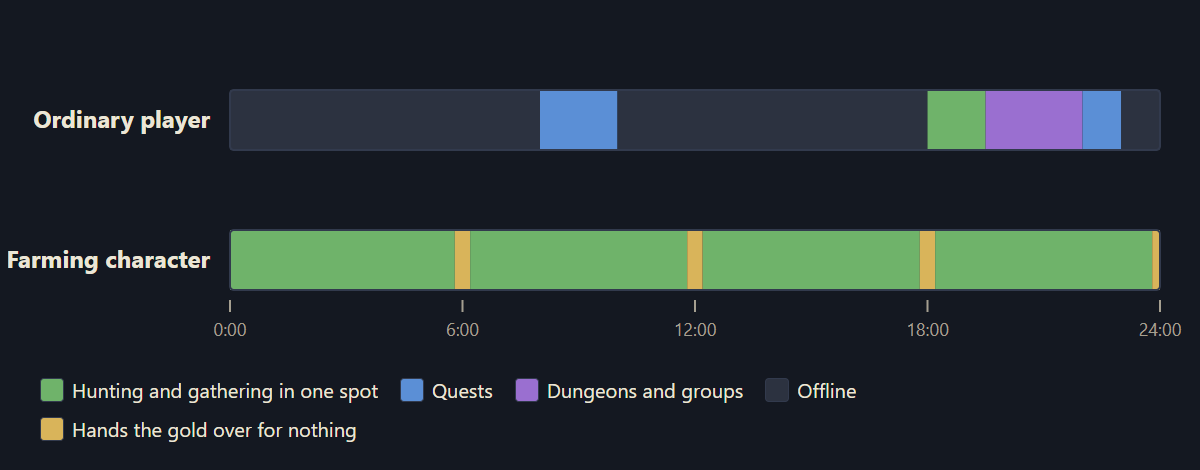This screenshot has width=1200, height=470.
Task: Click the 0:00 axis label
Action: click(x=230, y=329)
